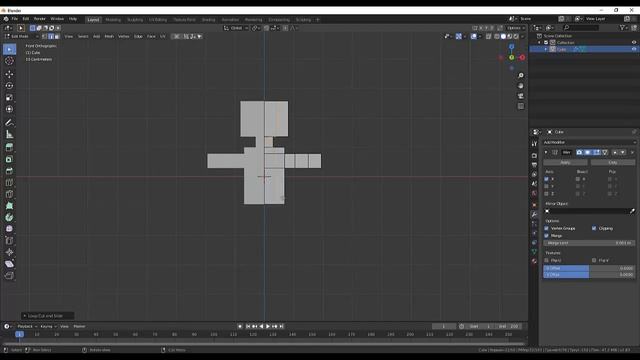The width and height of the screenshot is (640, 360).
Task: Hide the Collection in outliner
Action: 634,42
